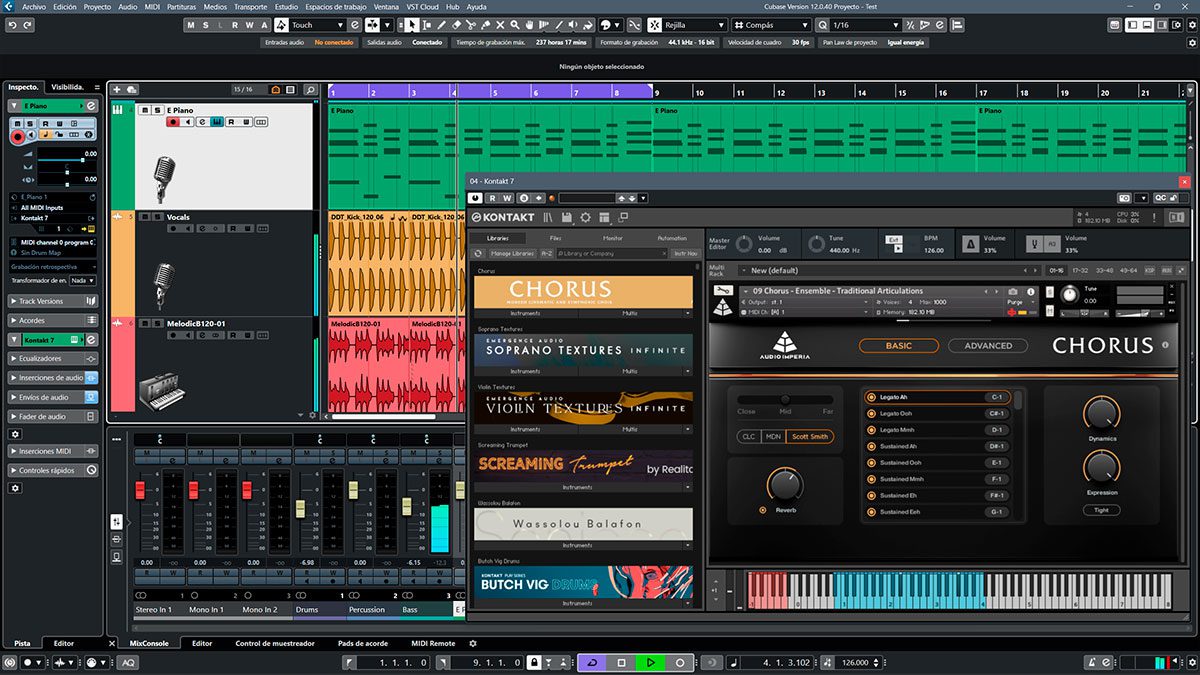Click the ADVANCED view button
Image resolution: width=1200 pixels, height=675 pixels.
coord(987,346)
